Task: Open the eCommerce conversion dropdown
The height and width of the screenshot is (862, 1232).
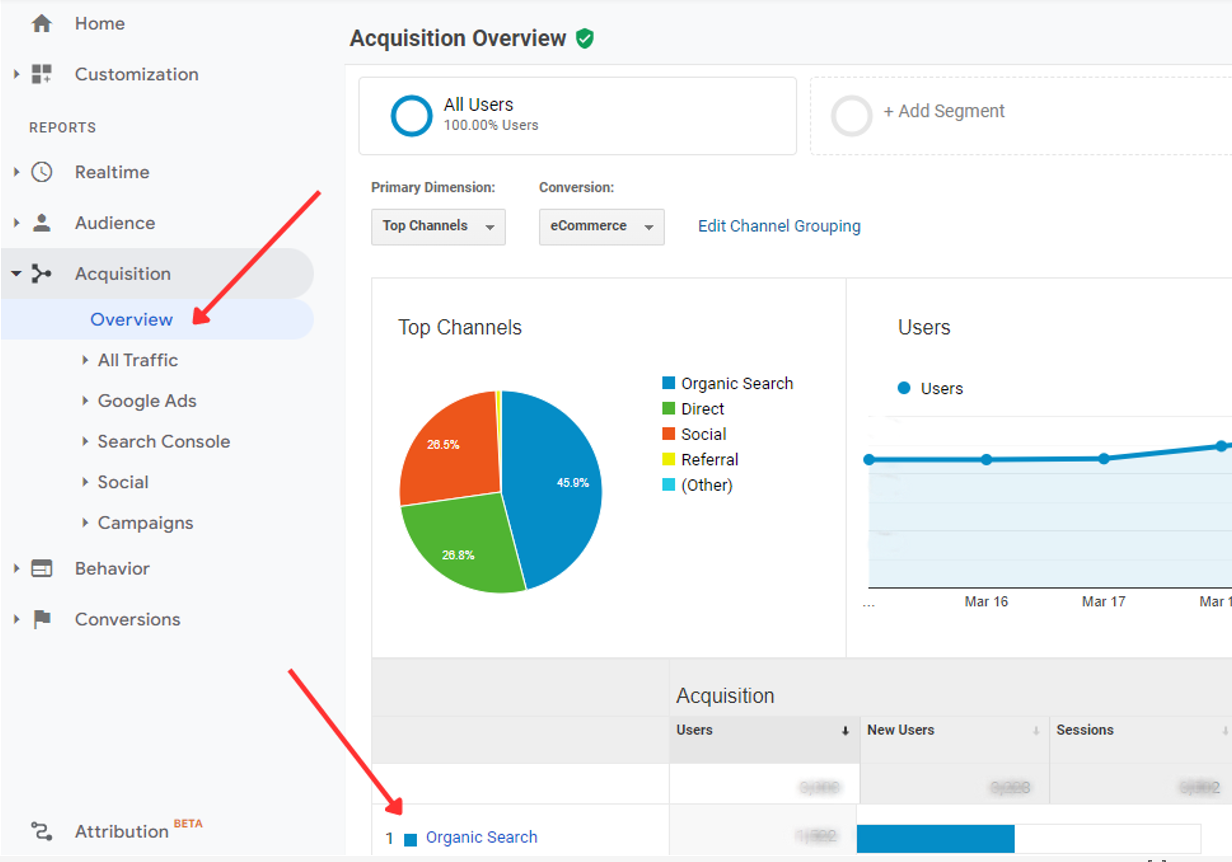Action: coord(601,226)
